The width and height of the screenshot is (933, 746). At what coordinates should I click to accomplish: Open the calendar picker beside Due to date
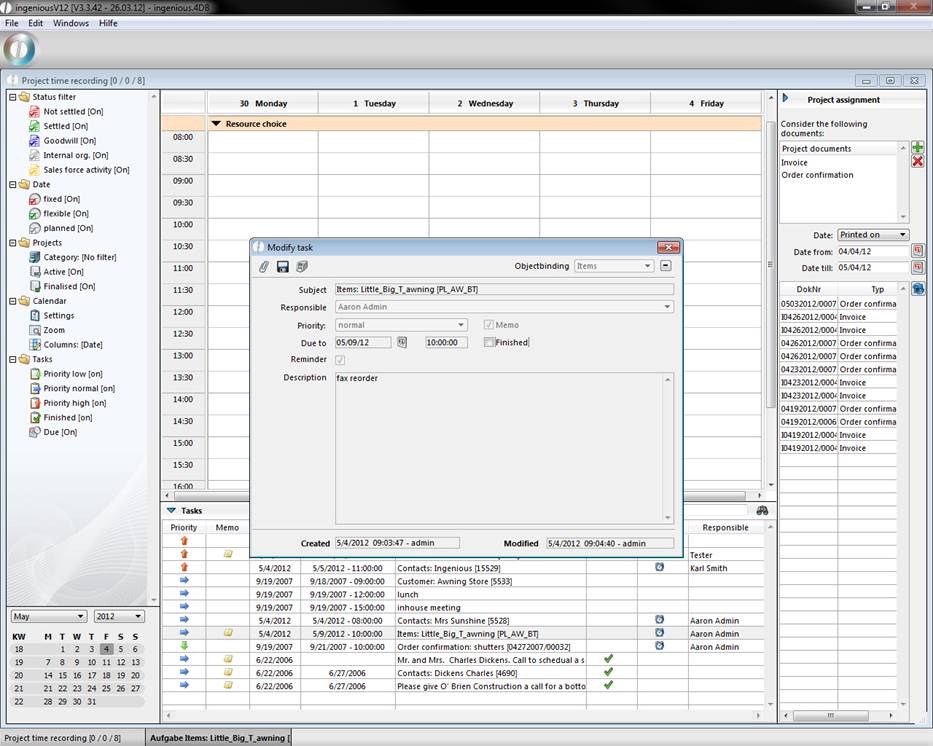(x=402, y=342)
